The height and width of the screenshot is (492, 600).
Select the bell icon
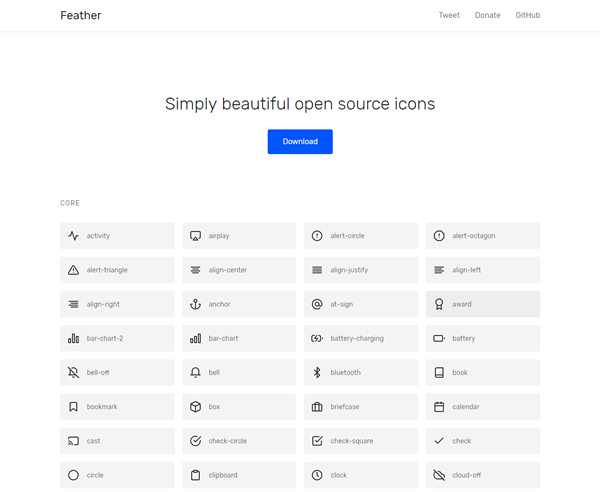point(196,373)
